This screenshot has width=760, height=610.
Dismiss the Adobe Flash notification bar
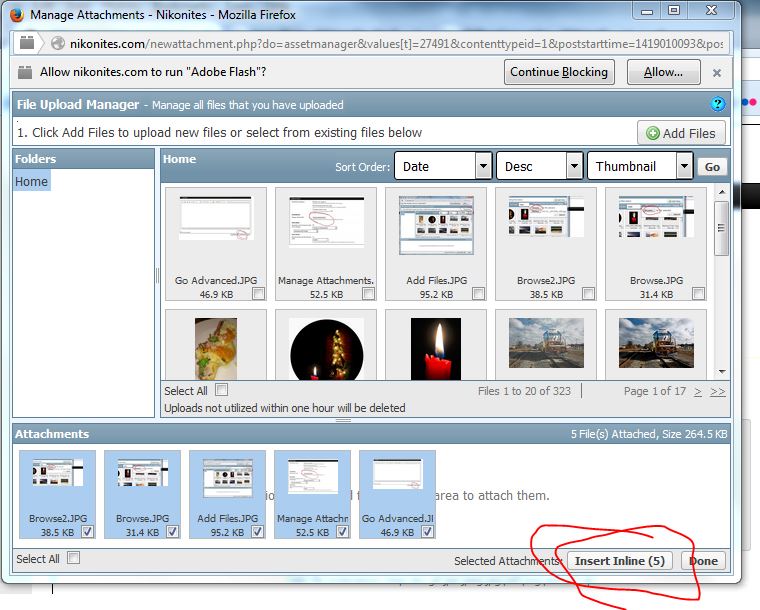[x=716, y=73]
